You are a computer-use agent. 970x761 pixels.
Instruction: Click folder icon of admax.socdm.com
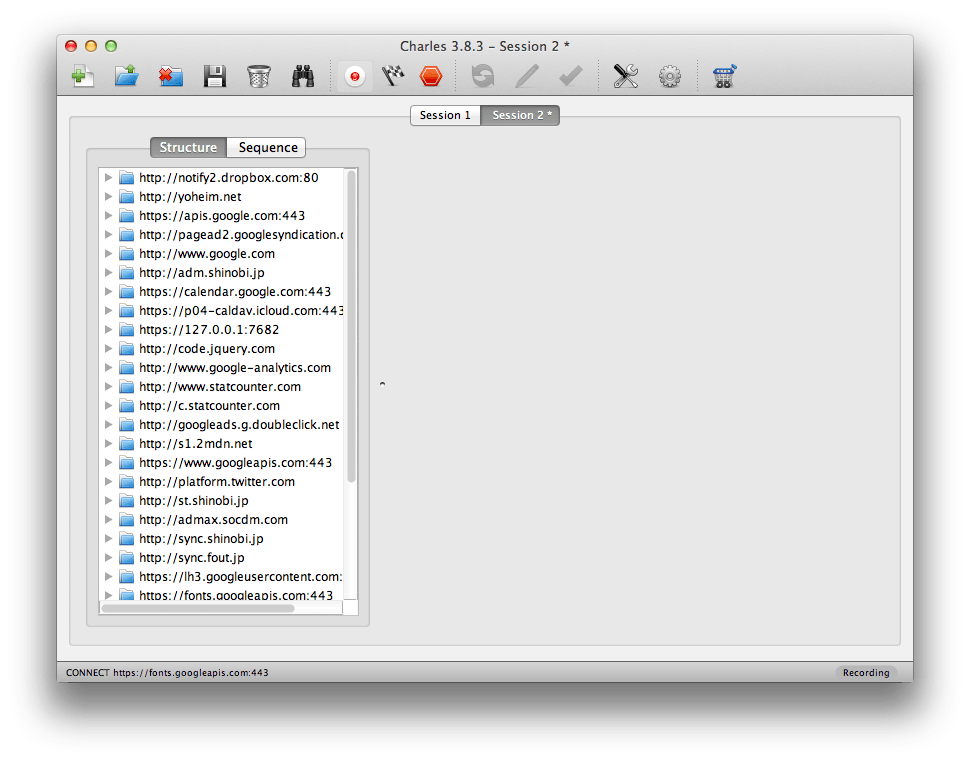[x=127, y=520]
